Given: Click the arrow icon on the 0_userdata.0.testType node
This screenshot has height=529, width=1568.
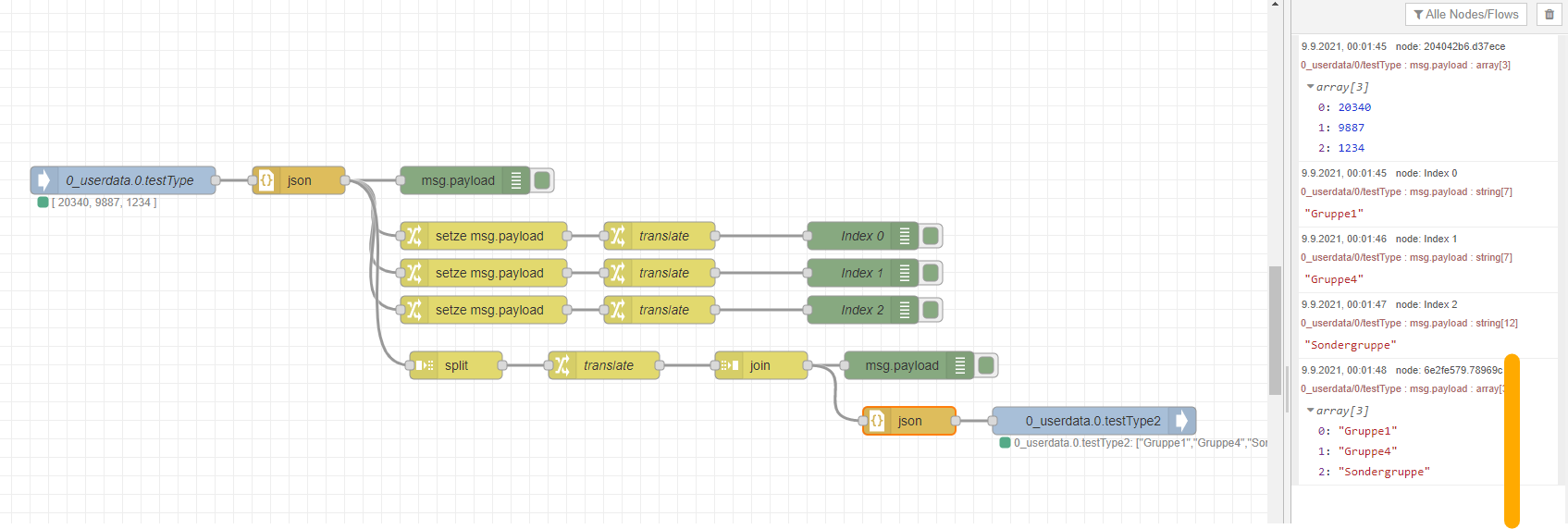Looking at the screenshot, I should tap(44, 180).
